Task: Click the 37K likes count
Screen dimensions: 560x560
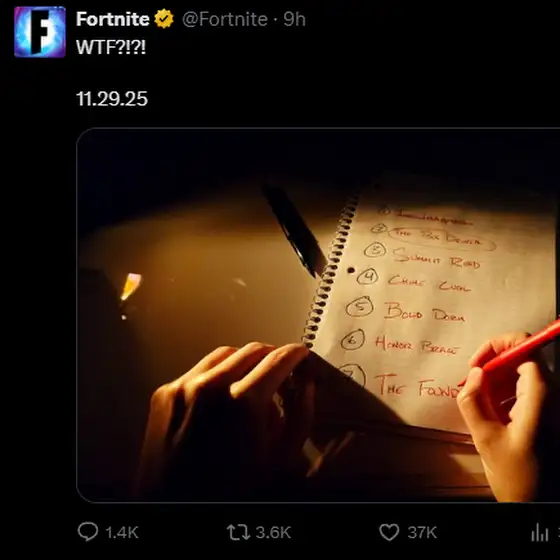Action: (422, 532)
